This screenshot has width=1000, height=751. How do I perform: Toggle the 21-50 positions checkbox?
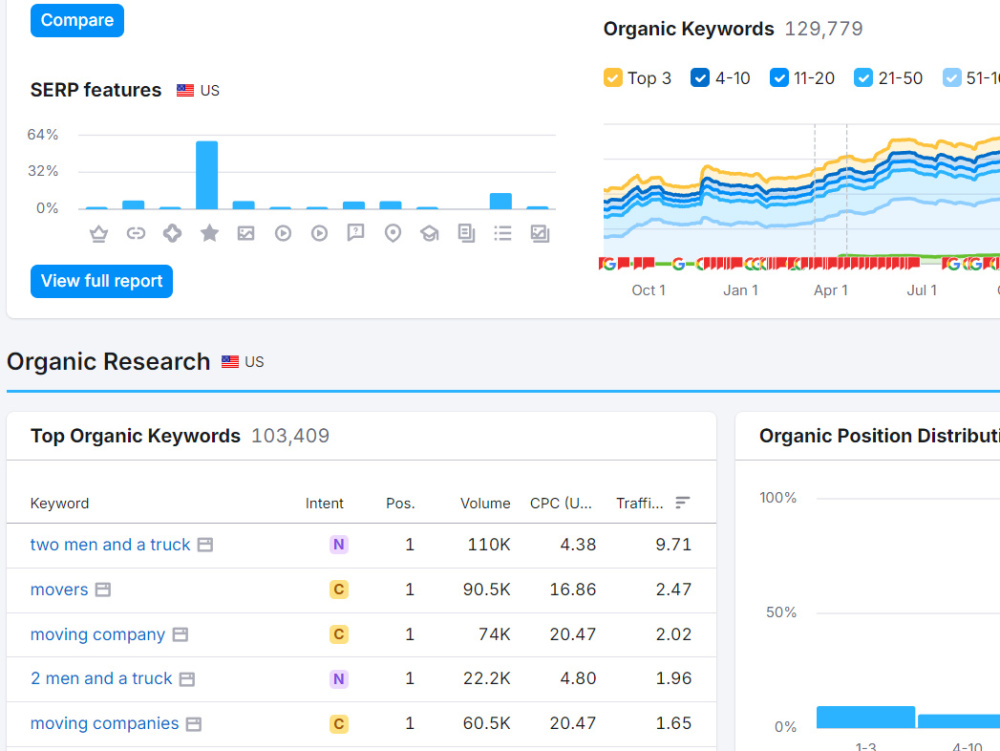pos(863,78)
